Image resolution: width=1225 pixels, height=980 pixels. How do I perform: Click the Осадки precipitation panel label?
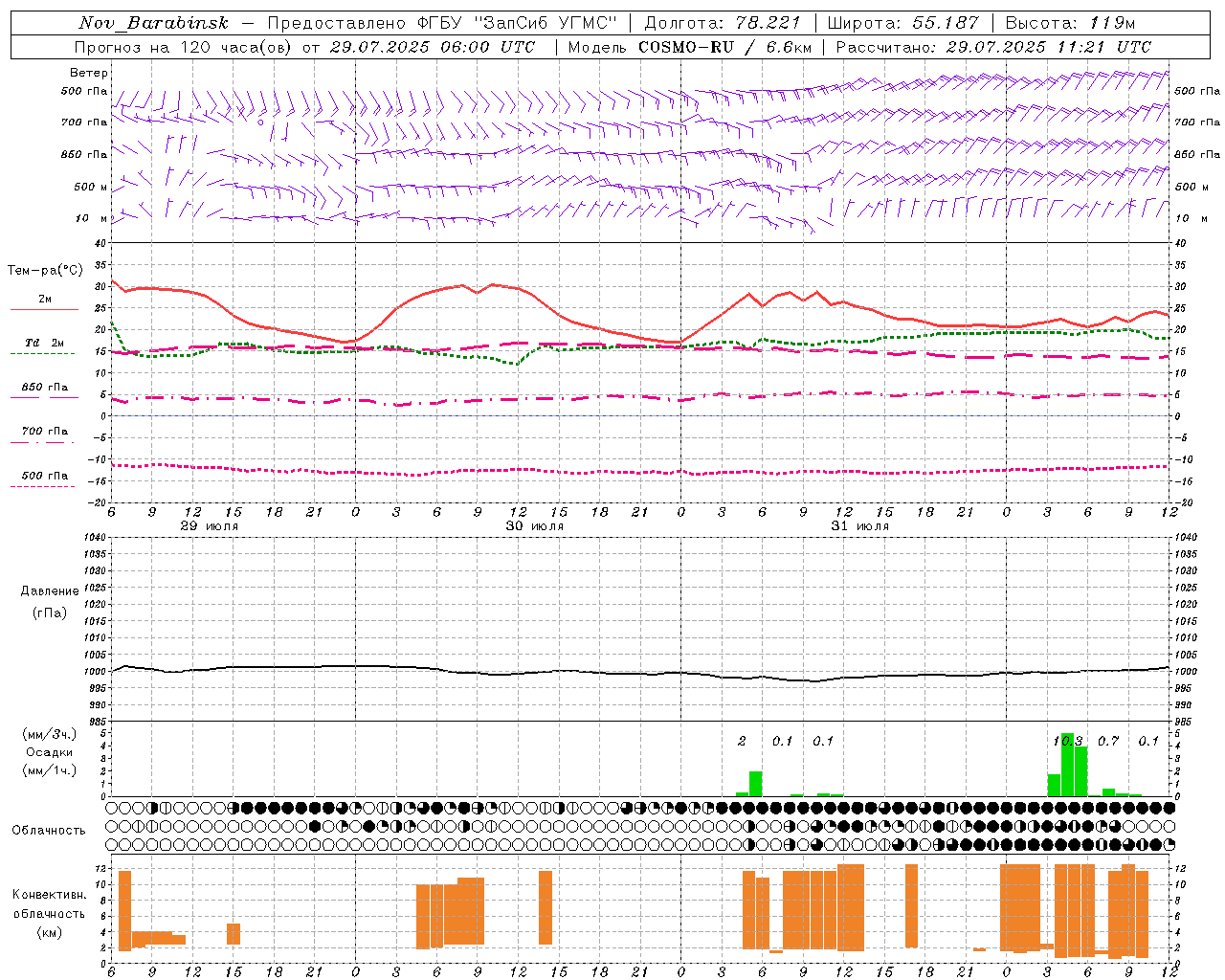point(50,752)
